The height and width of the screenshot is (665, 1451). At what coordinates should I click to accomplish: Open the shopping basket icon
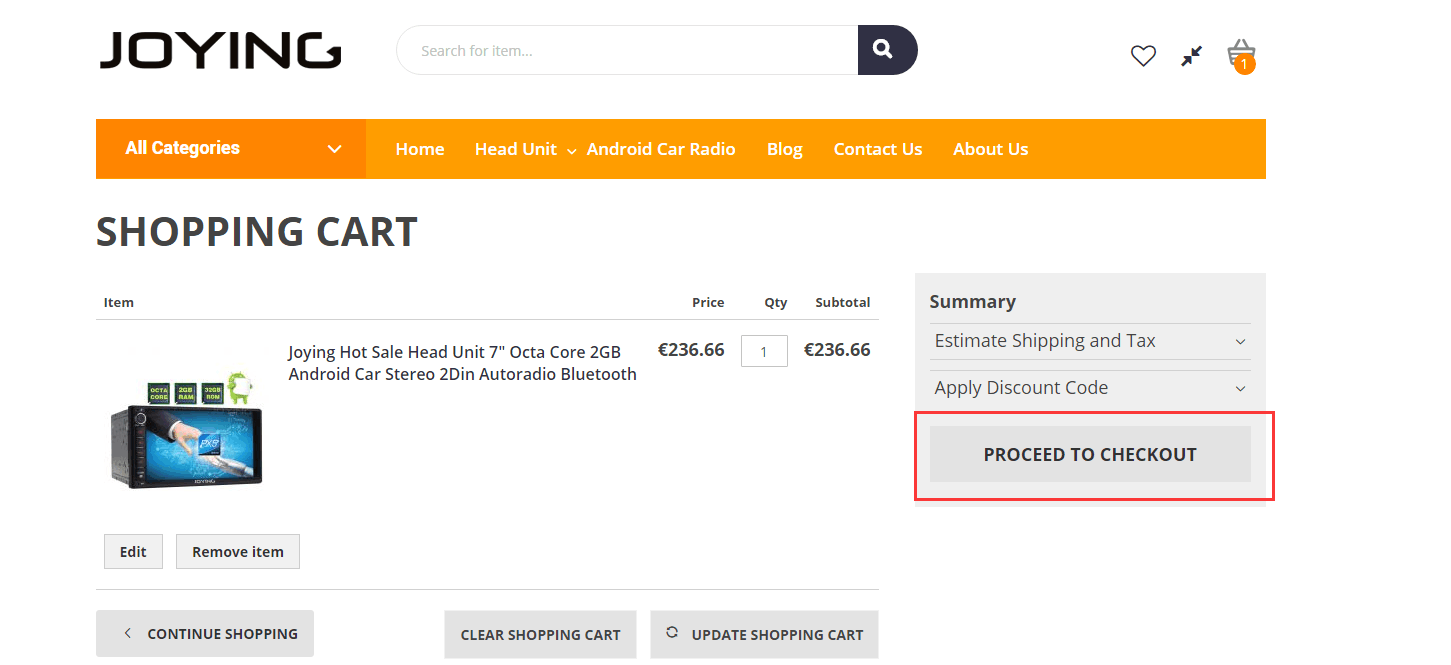tap(1241, 54)
